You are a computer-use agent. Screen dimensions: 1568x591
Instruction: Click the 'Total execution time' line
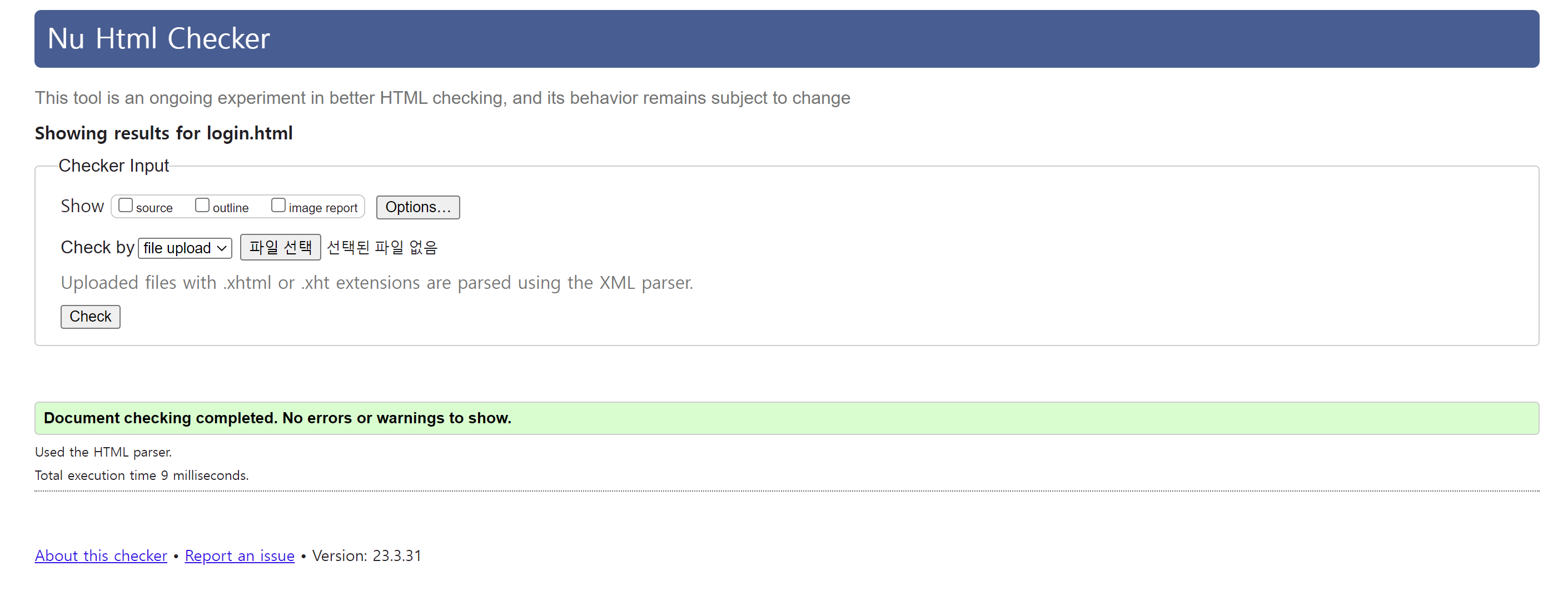point(141,475)
